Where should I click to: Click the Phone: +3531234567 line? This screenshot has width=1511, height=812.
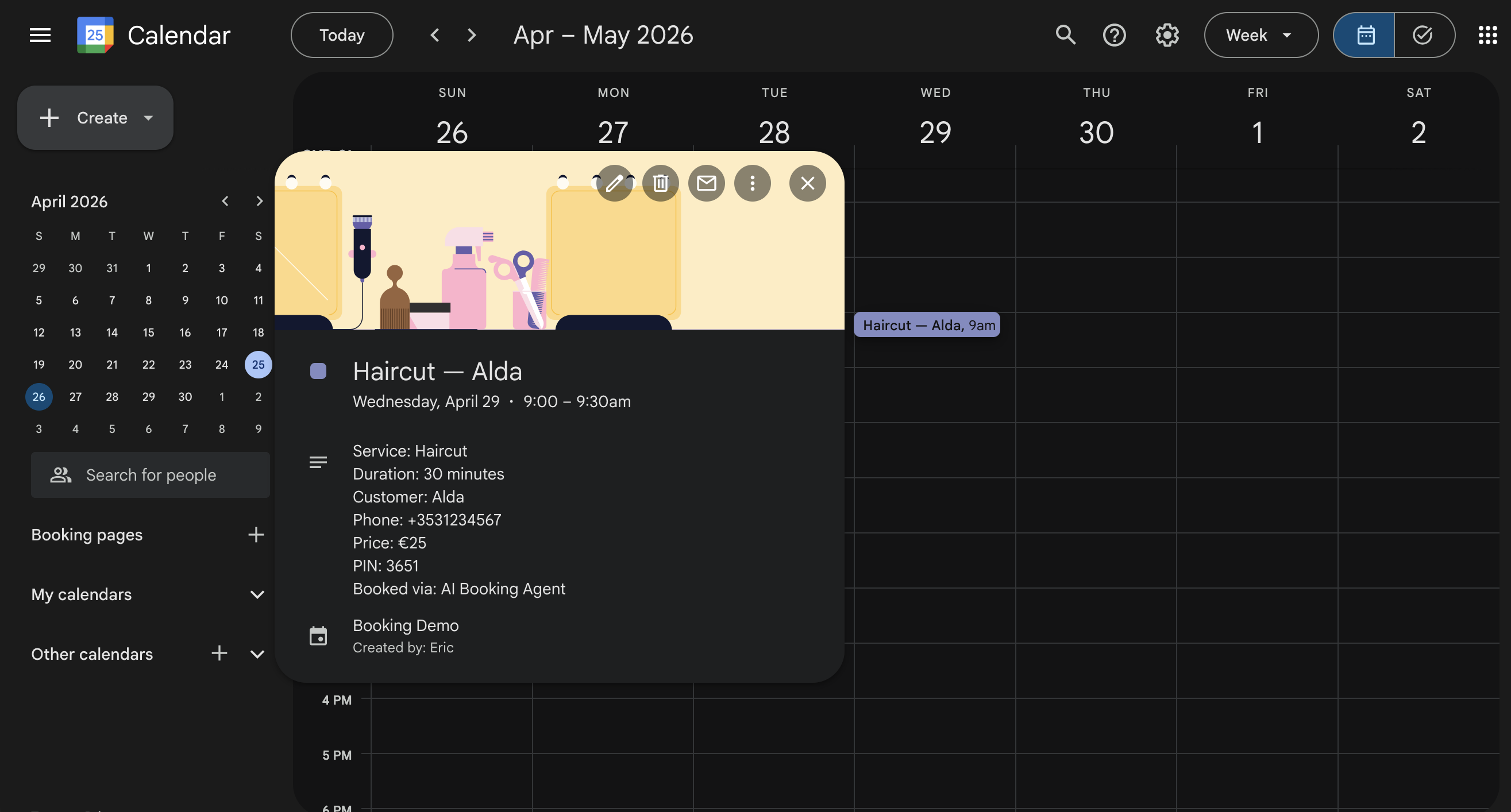click(427, 520)
